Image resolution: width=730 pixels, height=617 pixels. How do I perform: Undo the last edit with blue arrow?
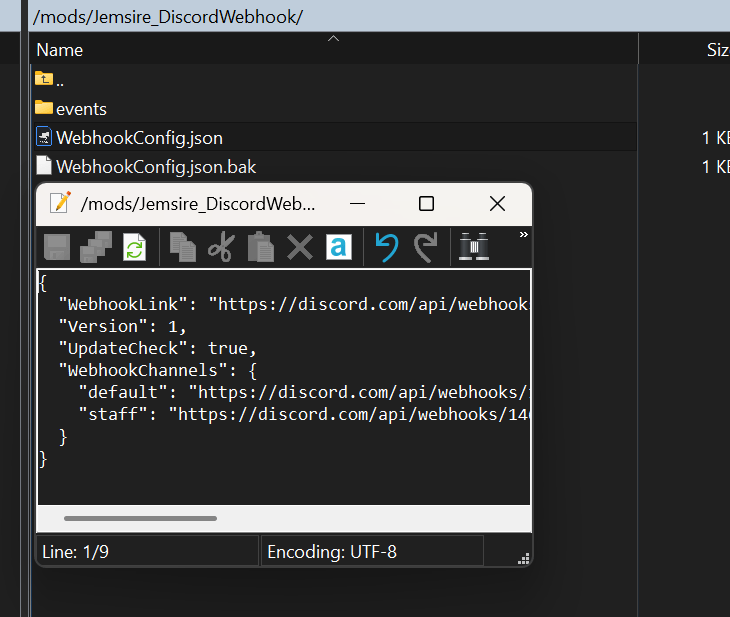[386, 247]
